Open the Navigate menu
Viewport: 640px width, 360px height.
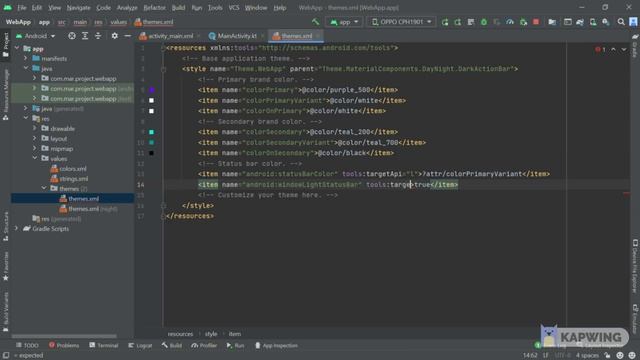[x=78, y=8]
